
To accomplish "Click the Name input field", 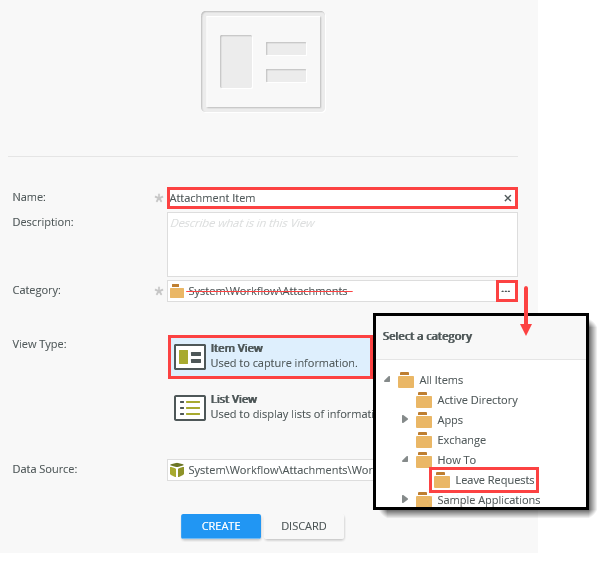I will 342,198.
